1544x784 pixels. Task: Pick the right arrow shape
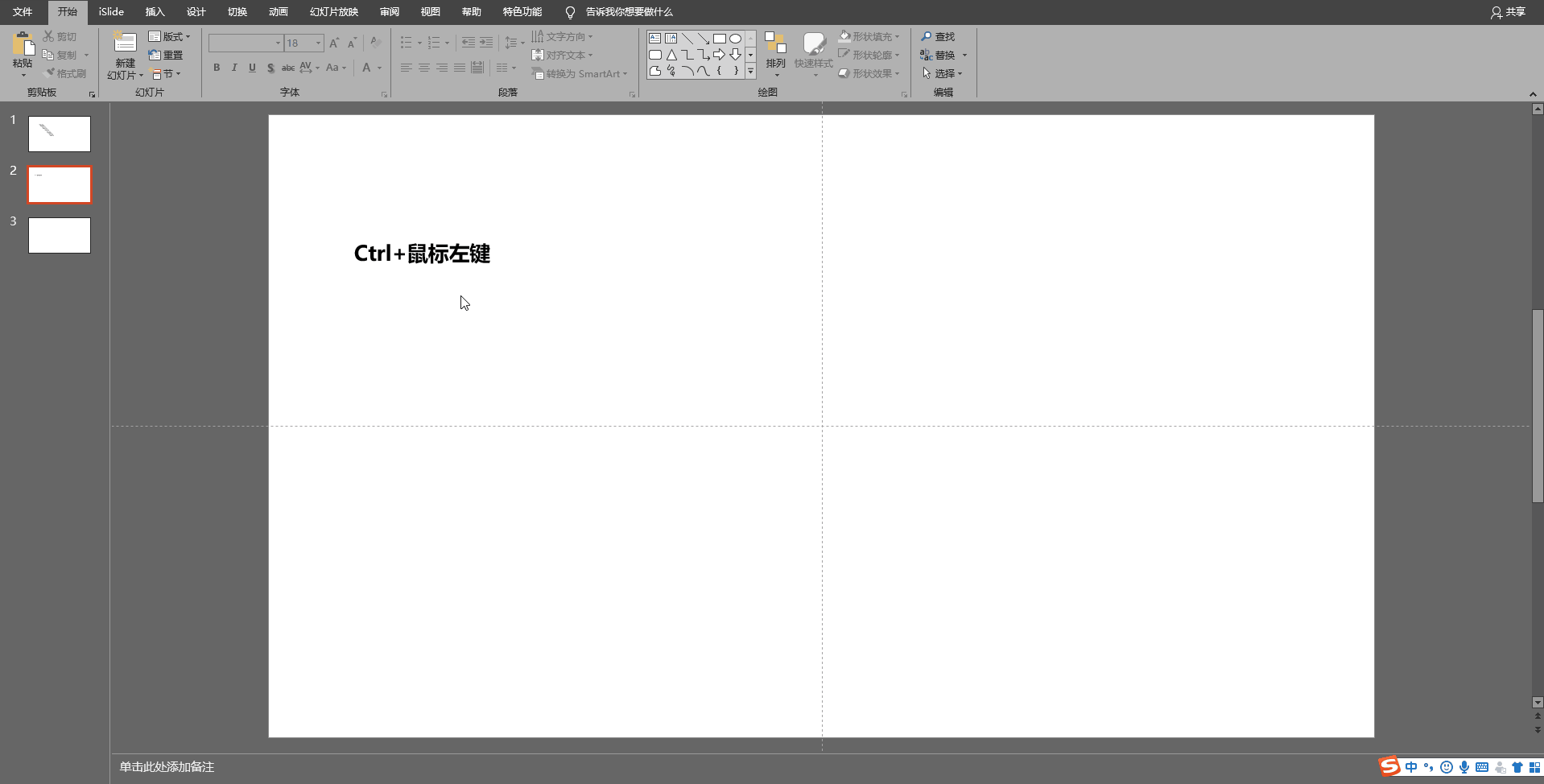coord(719,55)
